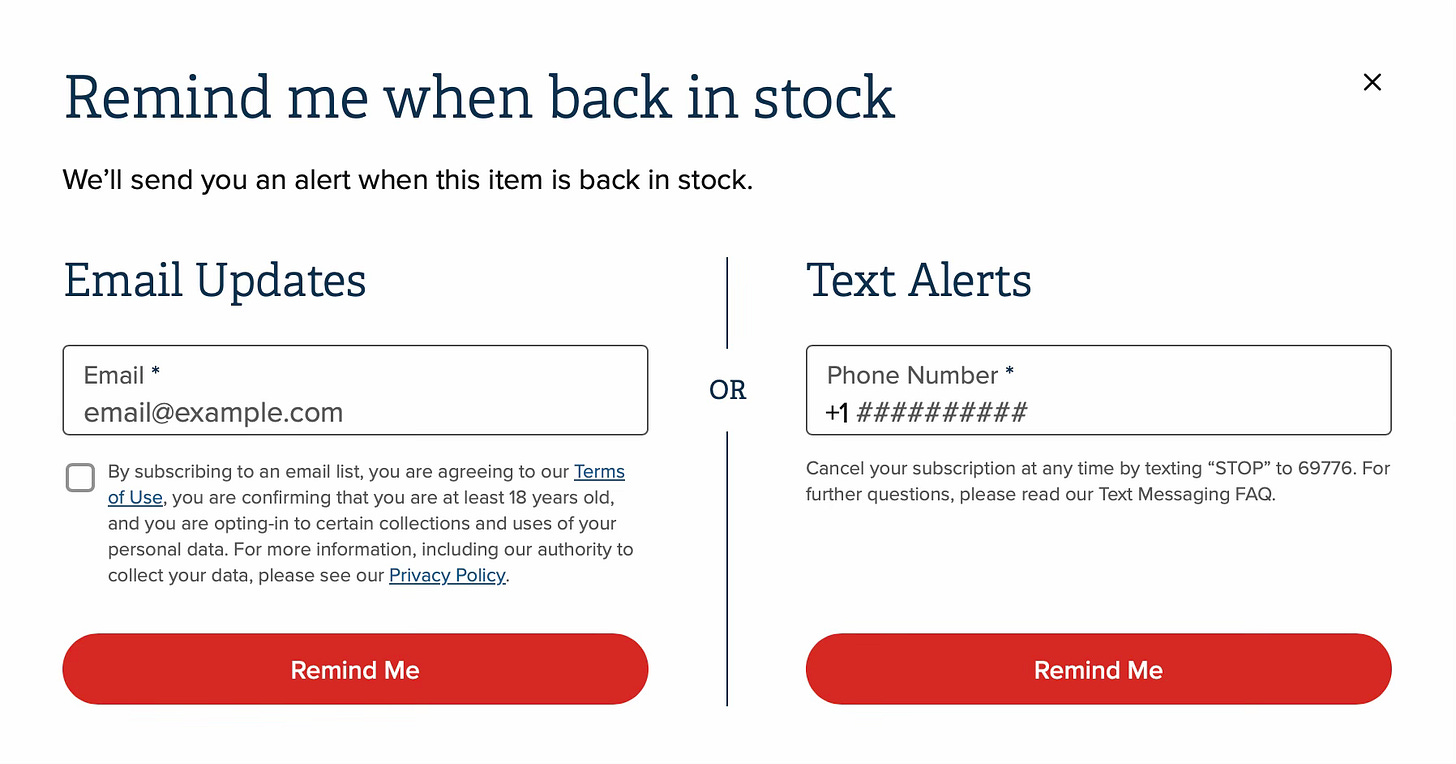
Task: Click the 'Phone Number *' field label
Action: click(920, 375)
